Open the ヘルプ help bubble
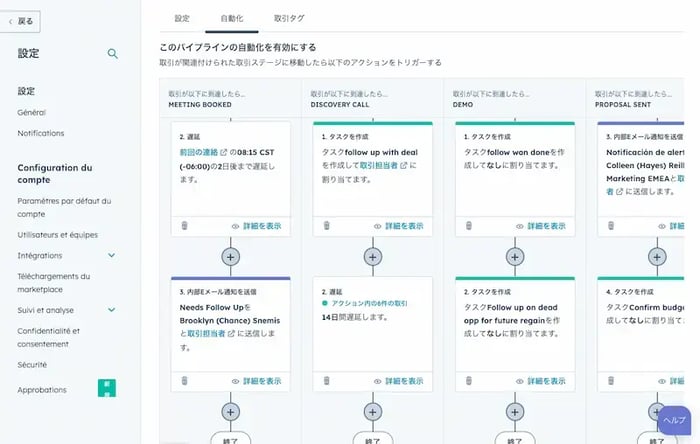The height and width of the screenshot is (444, 700). point(674,420)
